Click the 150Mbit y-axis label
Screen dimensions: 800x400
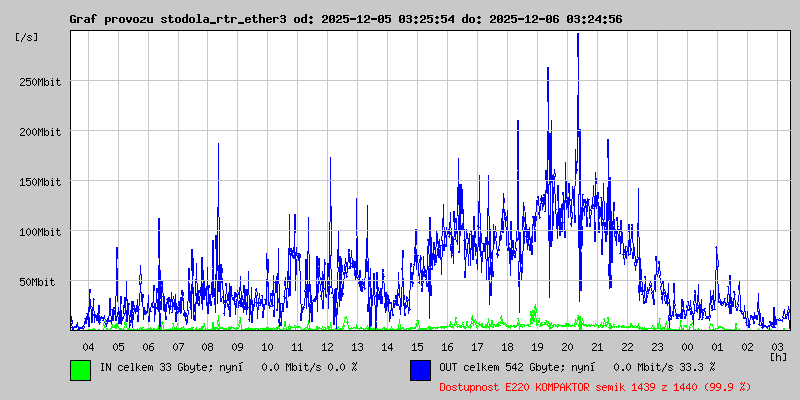(x=40, y=182)
